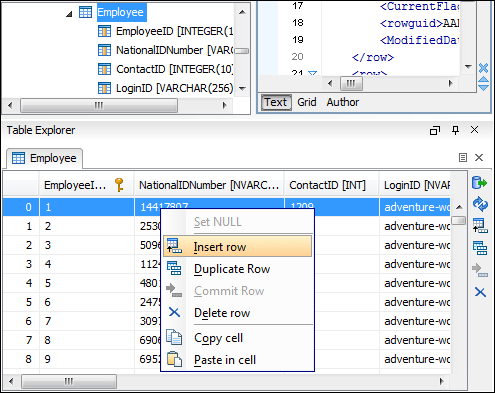
Task: Choose Paste in cell menu entry
Action: tap(237, 360)
